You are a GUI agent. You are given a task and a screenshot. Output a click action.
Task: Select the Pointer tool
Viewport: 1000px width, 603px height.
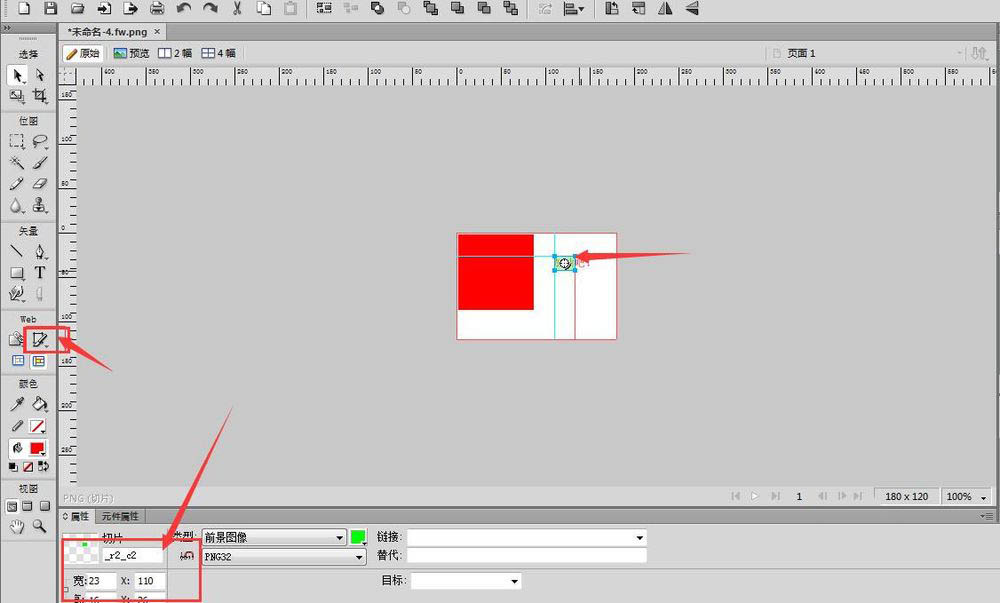pos(17,75)
